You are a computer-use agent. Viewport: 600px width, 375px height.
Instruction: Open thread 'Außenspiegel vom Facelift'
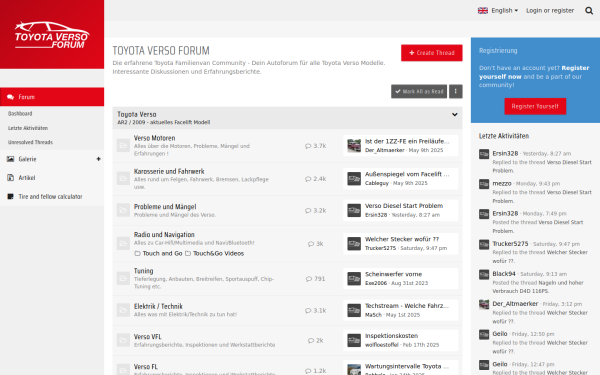click(x=407, y=174)
